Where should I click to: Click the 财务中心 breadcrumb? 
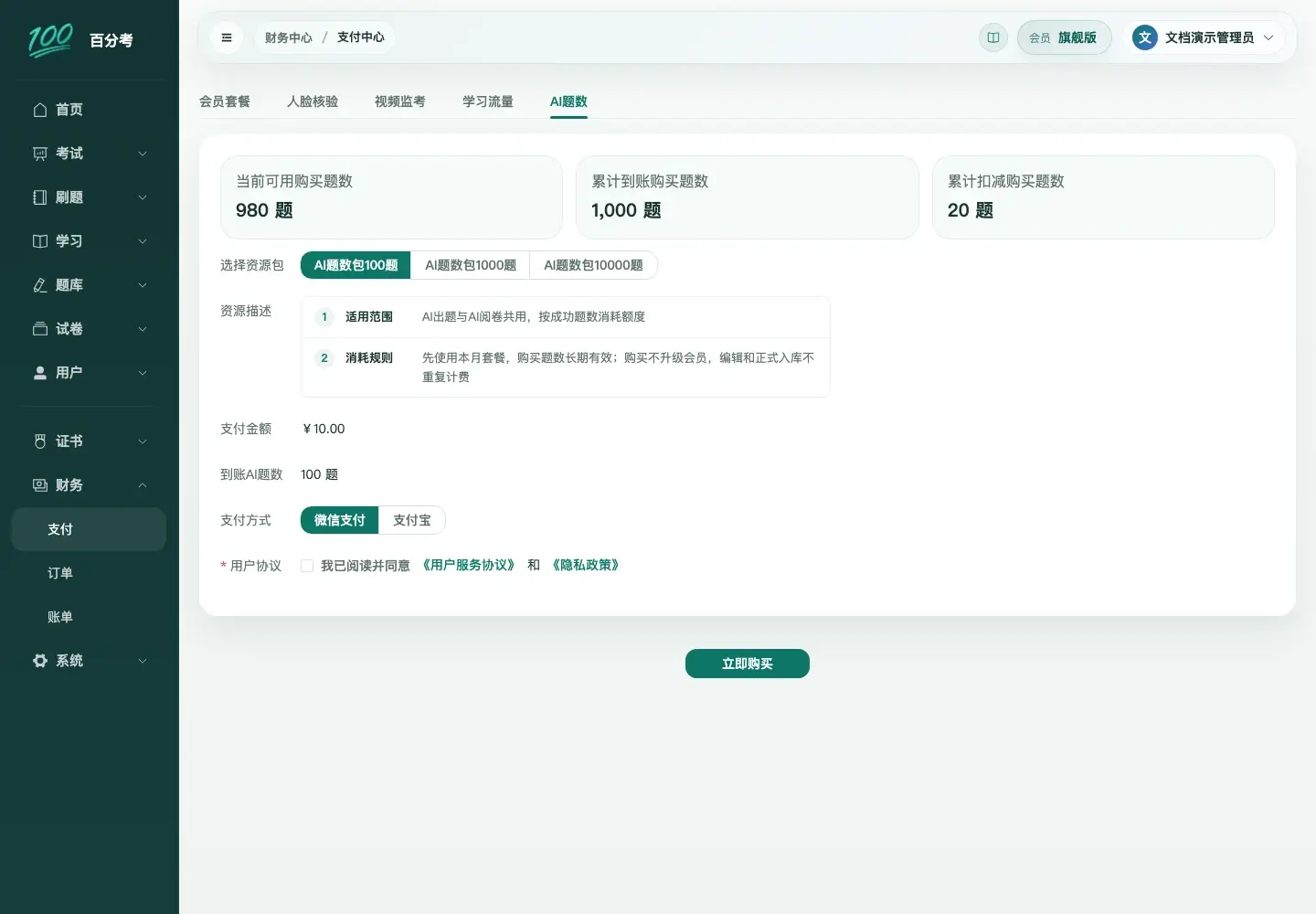coord(289,37)
